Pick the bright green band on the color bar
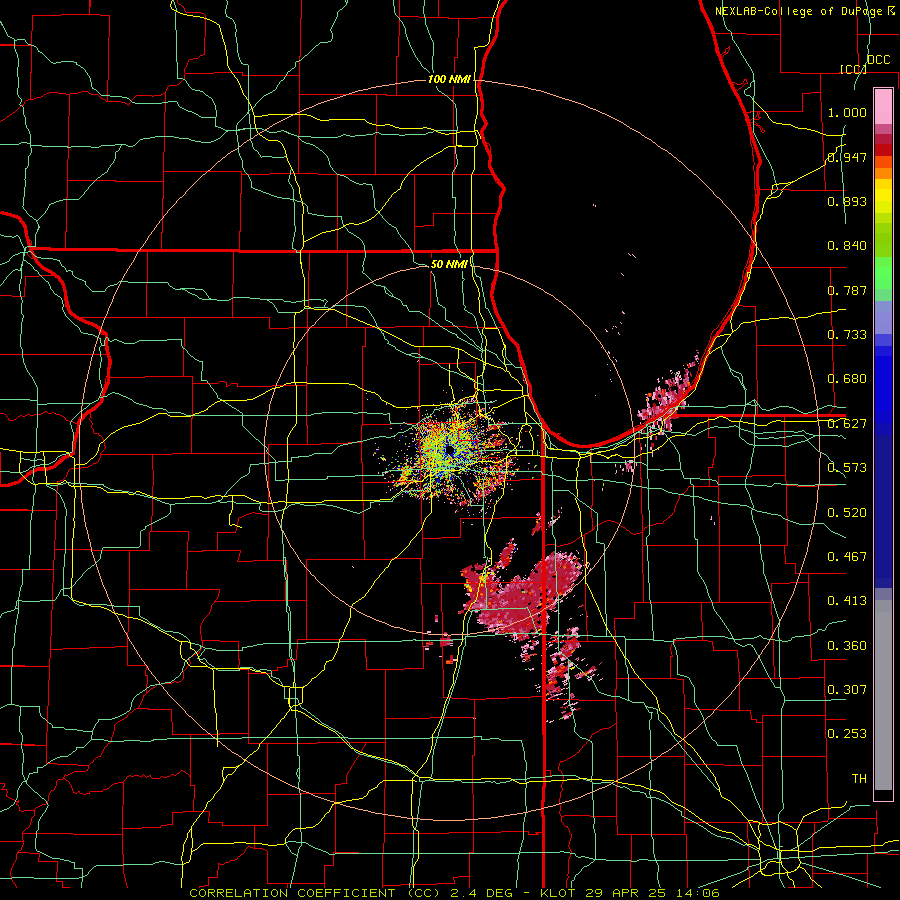The image size is (900, 900). pos(883,273)
